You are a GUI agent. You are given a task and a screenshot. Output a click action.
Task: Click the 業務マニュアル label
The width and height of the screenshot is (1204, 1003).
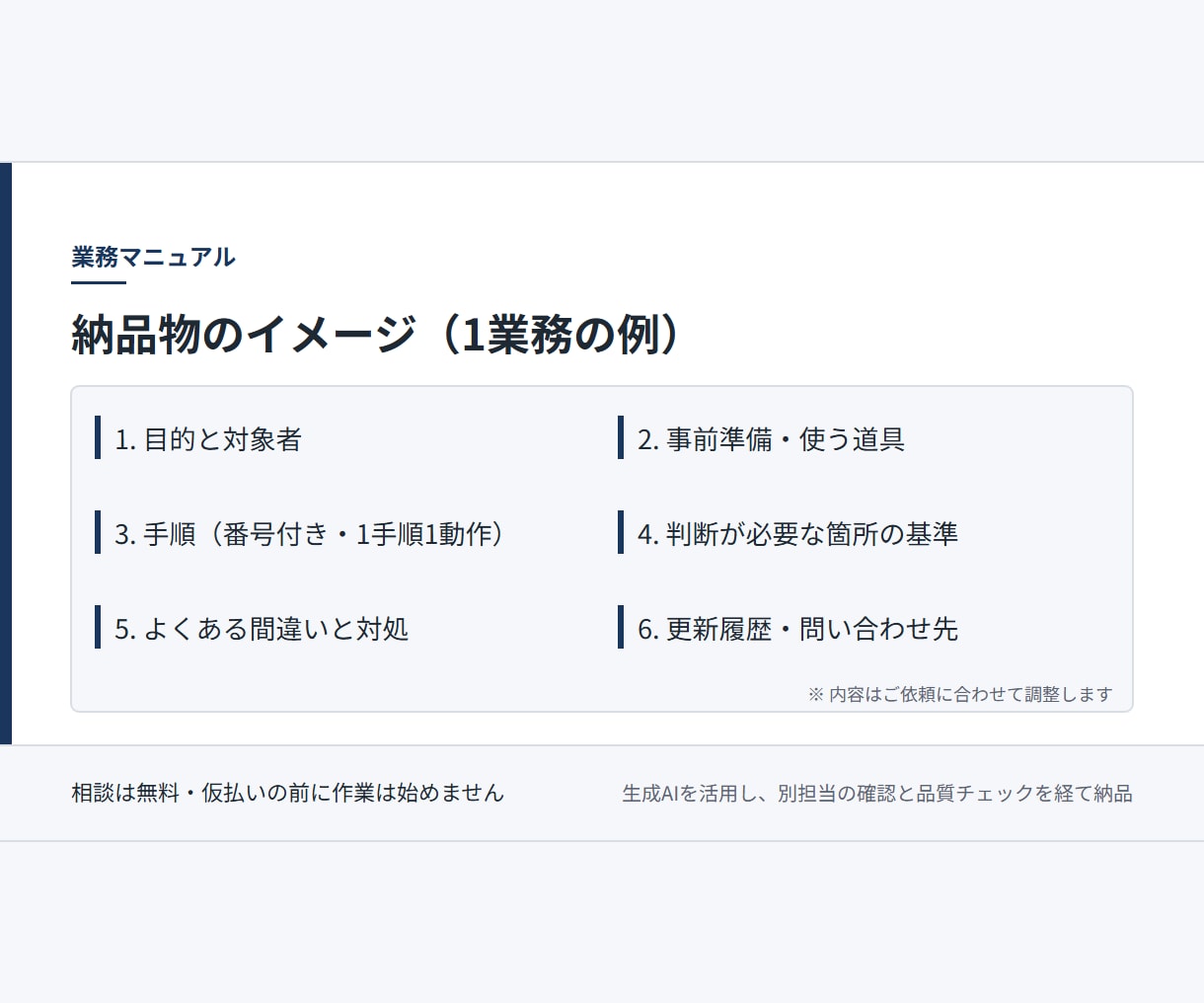click(x=153, y=258)
